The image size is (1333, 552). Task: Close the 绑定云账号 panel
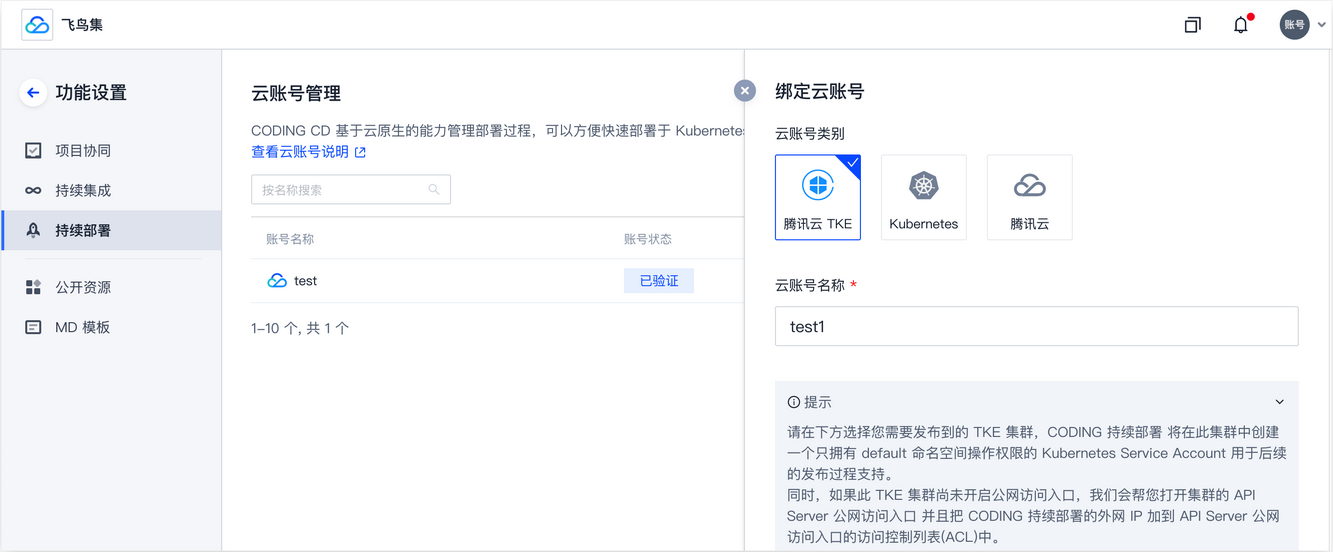point(745,91)
